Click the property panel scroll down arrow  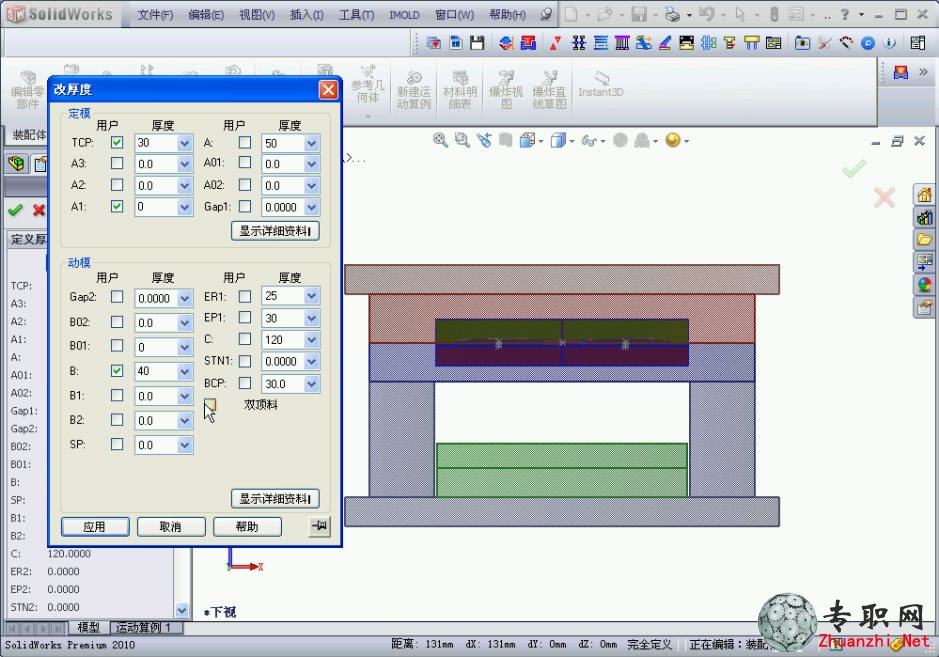pos(182,610)
